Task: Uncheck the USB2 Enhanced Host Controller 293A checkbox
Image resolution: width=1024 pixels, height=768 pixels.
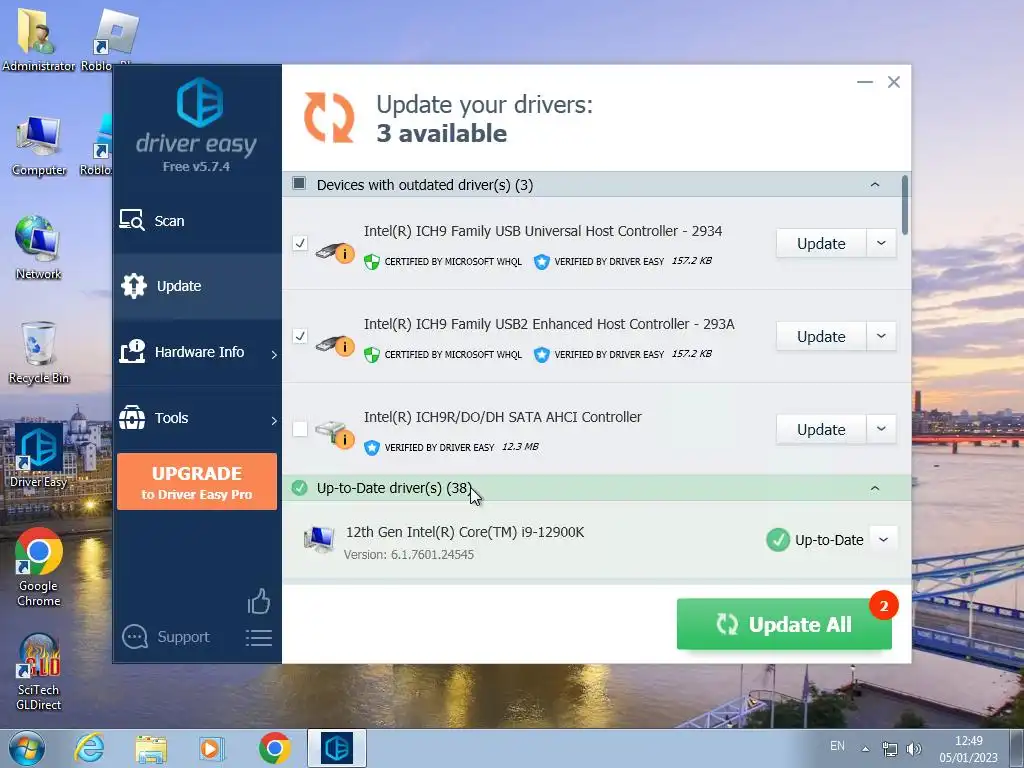Action: 300,336
